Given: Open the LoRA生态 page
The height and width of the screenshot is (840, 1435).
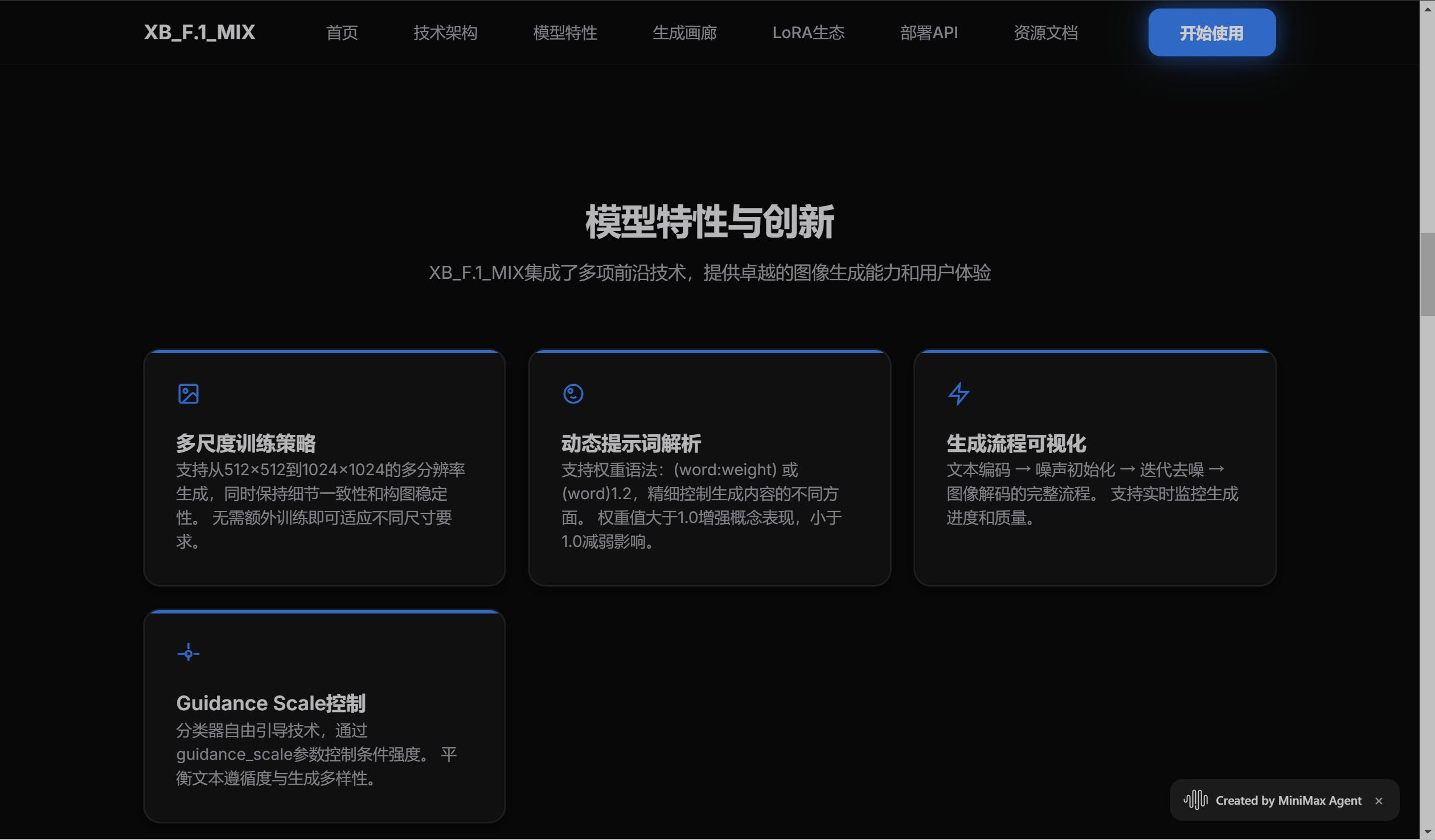Looking at the screenshot, I should (808, 32).
